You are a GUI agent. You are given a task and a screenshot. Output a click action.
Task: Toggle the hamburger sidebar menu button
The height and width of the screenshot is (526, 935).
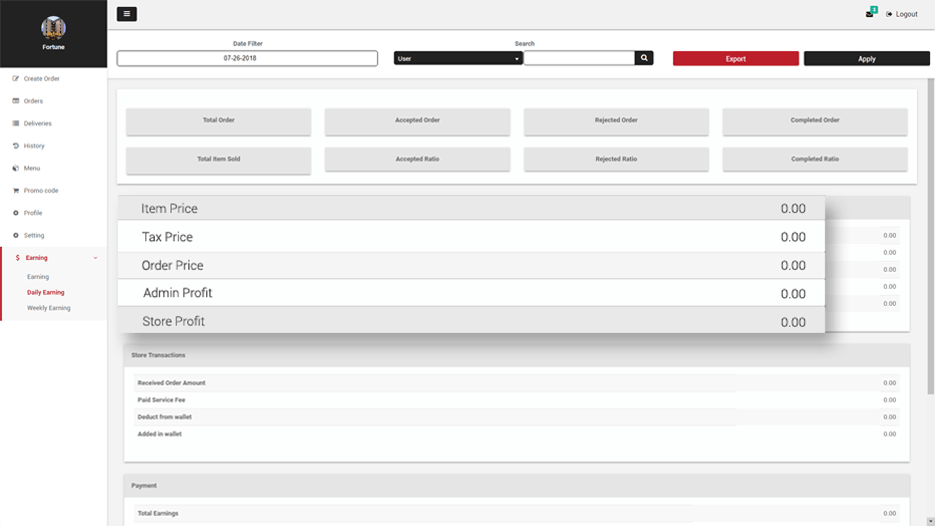tap(126, 14)
